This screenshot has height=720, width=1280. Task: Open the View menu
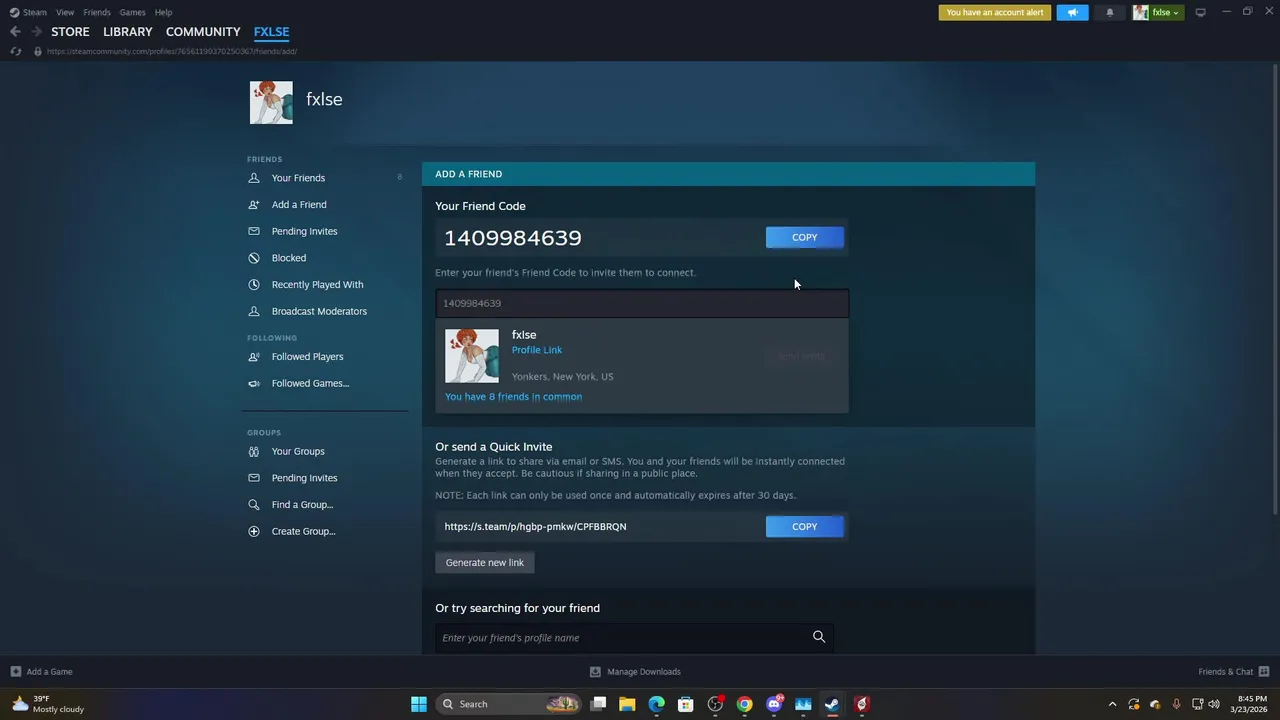tap(65, 12)
